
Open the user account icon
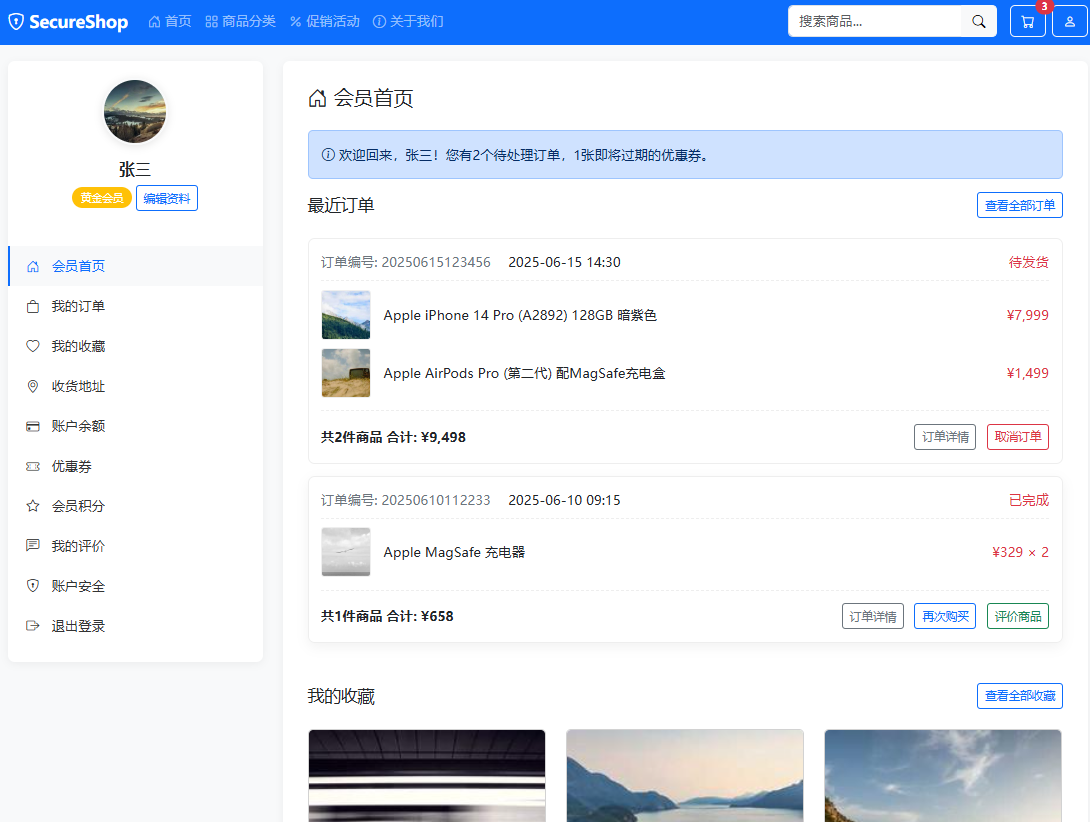pos(1070,22)
